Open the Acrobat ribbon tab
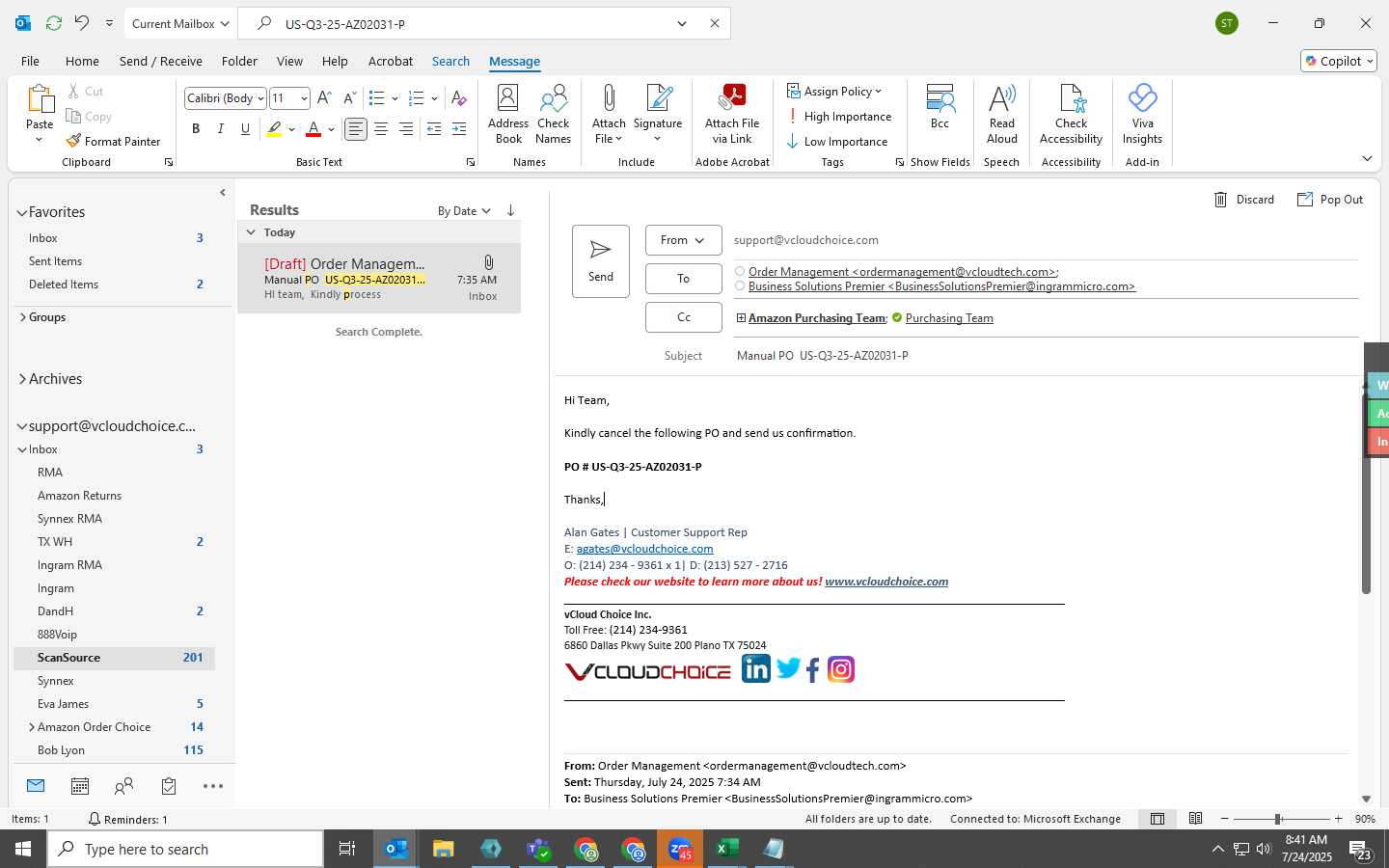 point(391,61)
